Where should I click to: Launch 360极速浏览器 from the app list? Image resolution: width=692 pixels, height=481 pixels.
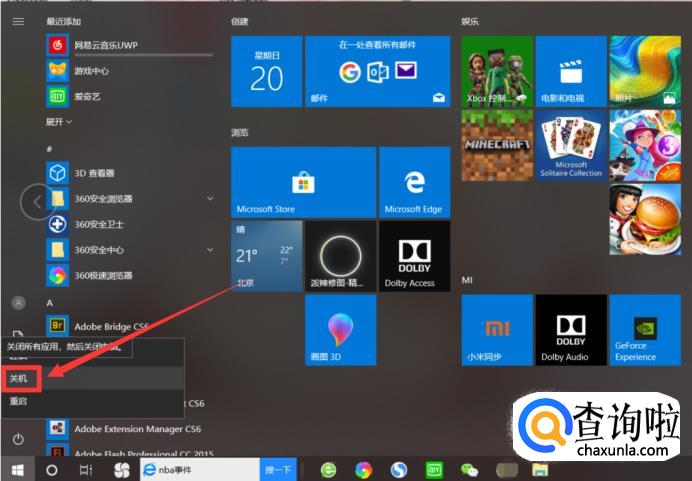tap(130, 275)
